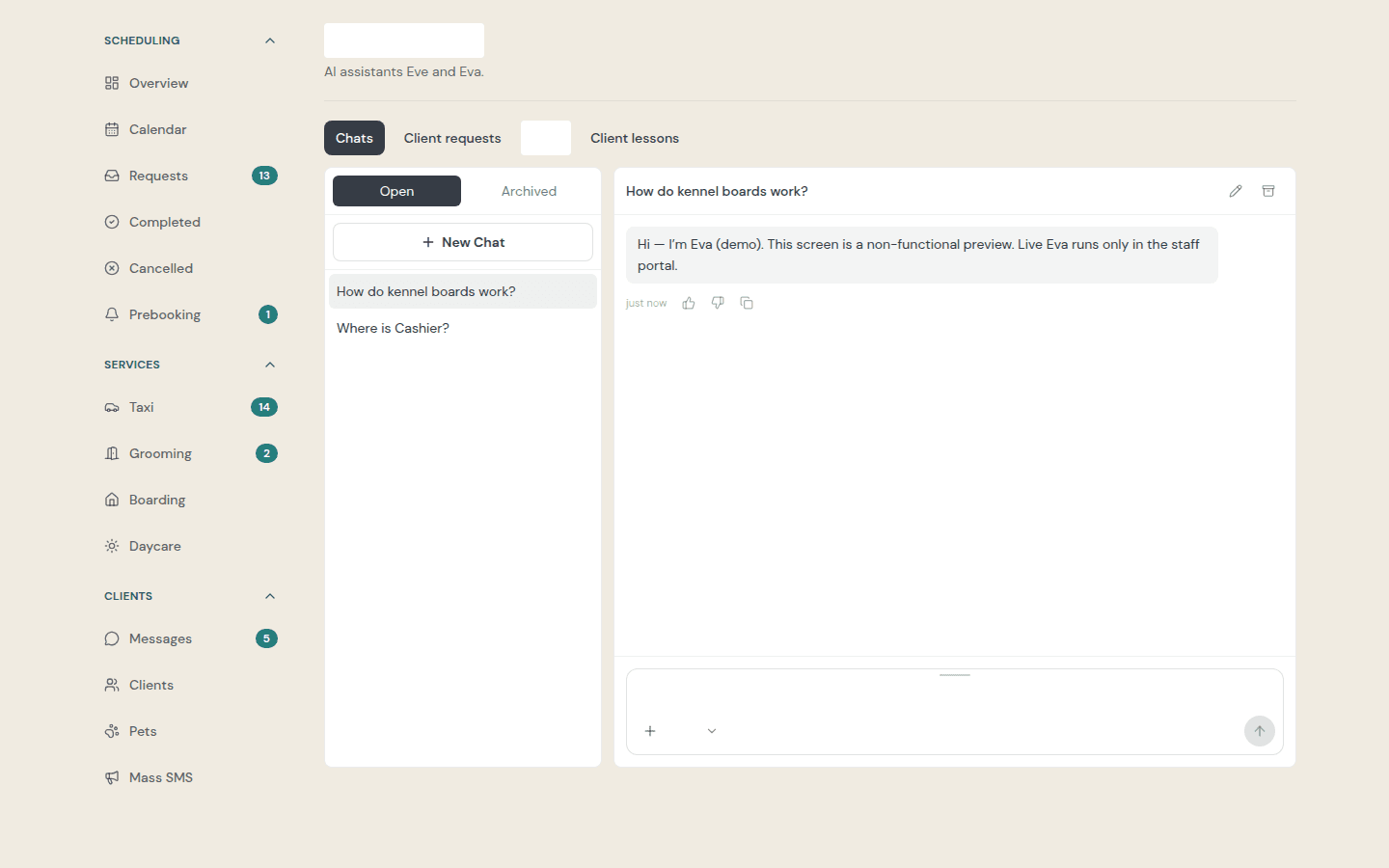Open the Grooming service page

point(190,453)
